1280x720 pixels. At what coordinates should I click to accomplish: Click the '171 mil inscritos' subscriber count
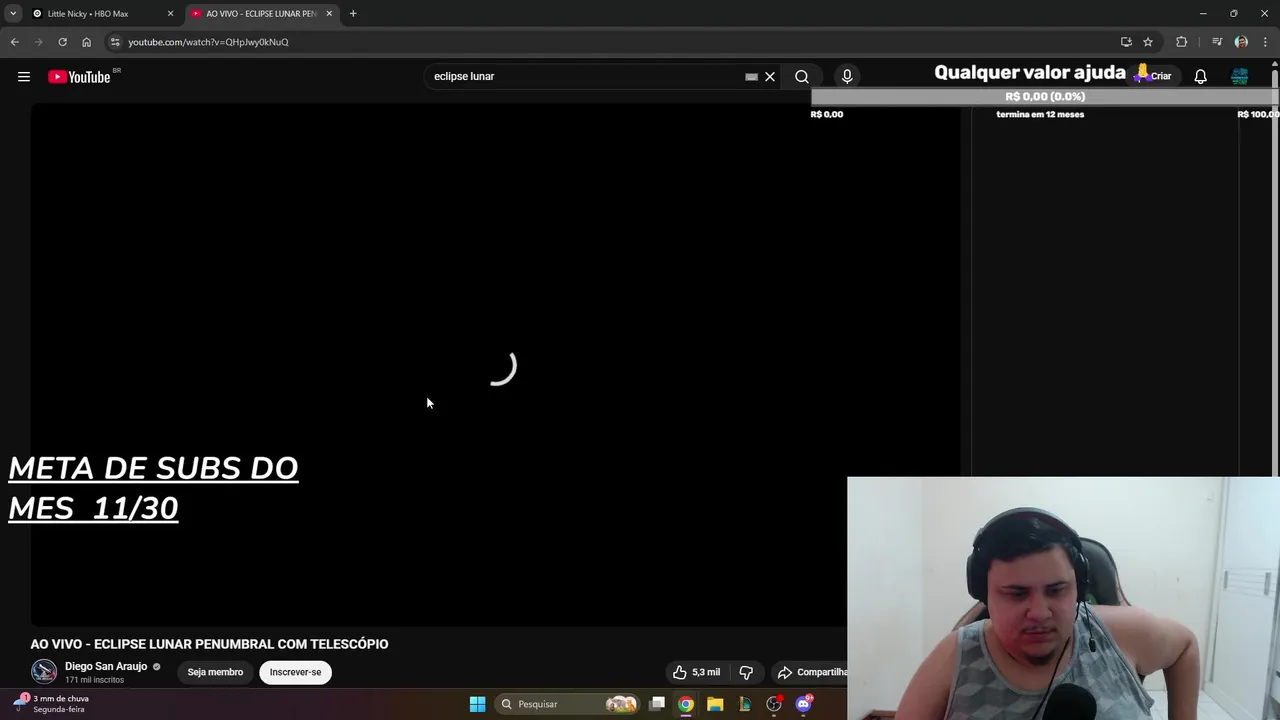click(94, 680)
